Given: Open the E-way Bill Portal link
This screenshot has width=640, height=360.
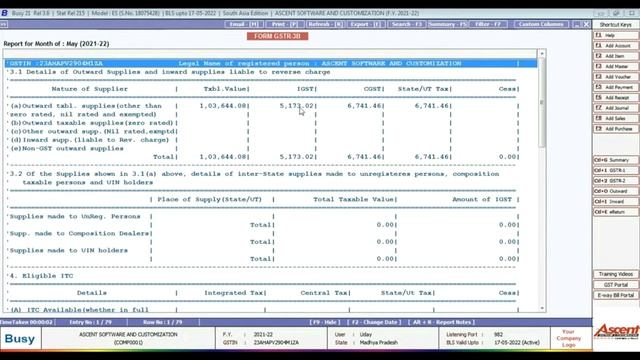Looking at the screenshot, I should (616, 295).
